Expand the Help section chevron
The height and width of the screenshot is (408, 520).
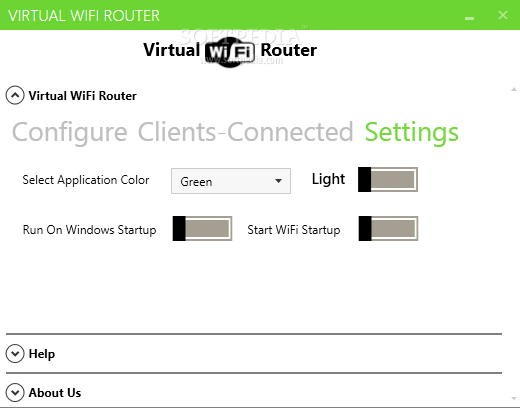15,353
